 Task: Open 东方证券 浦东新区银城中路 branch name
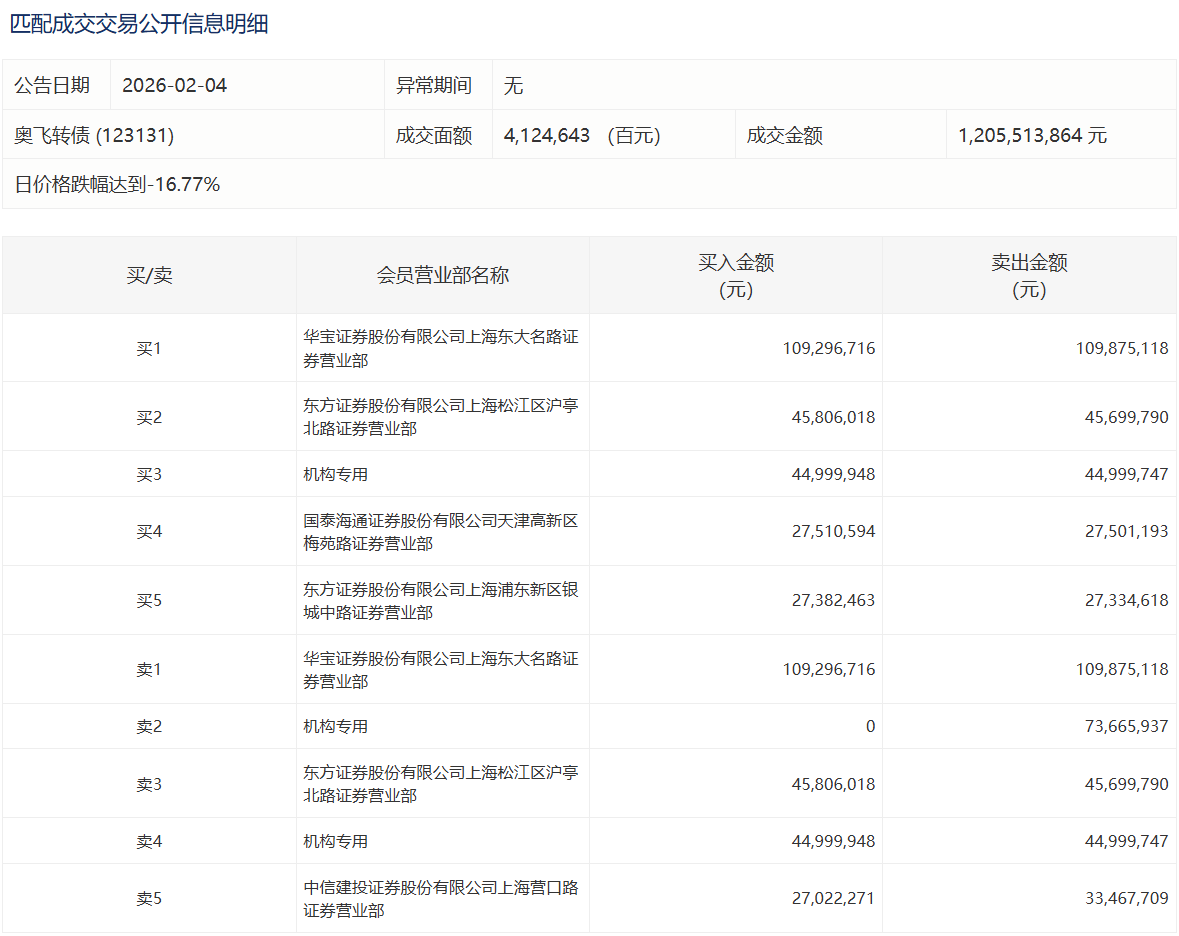pyautogui.click(x=440, y=601)
